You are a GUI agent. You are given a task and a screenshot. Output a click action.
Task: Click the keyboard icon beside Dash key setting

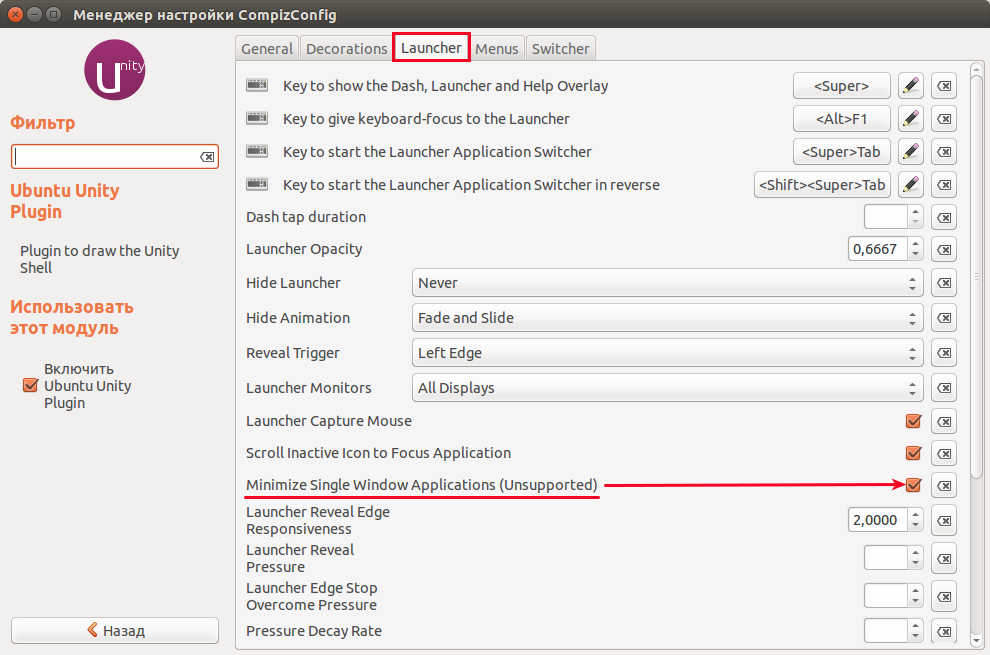[257, 85]
